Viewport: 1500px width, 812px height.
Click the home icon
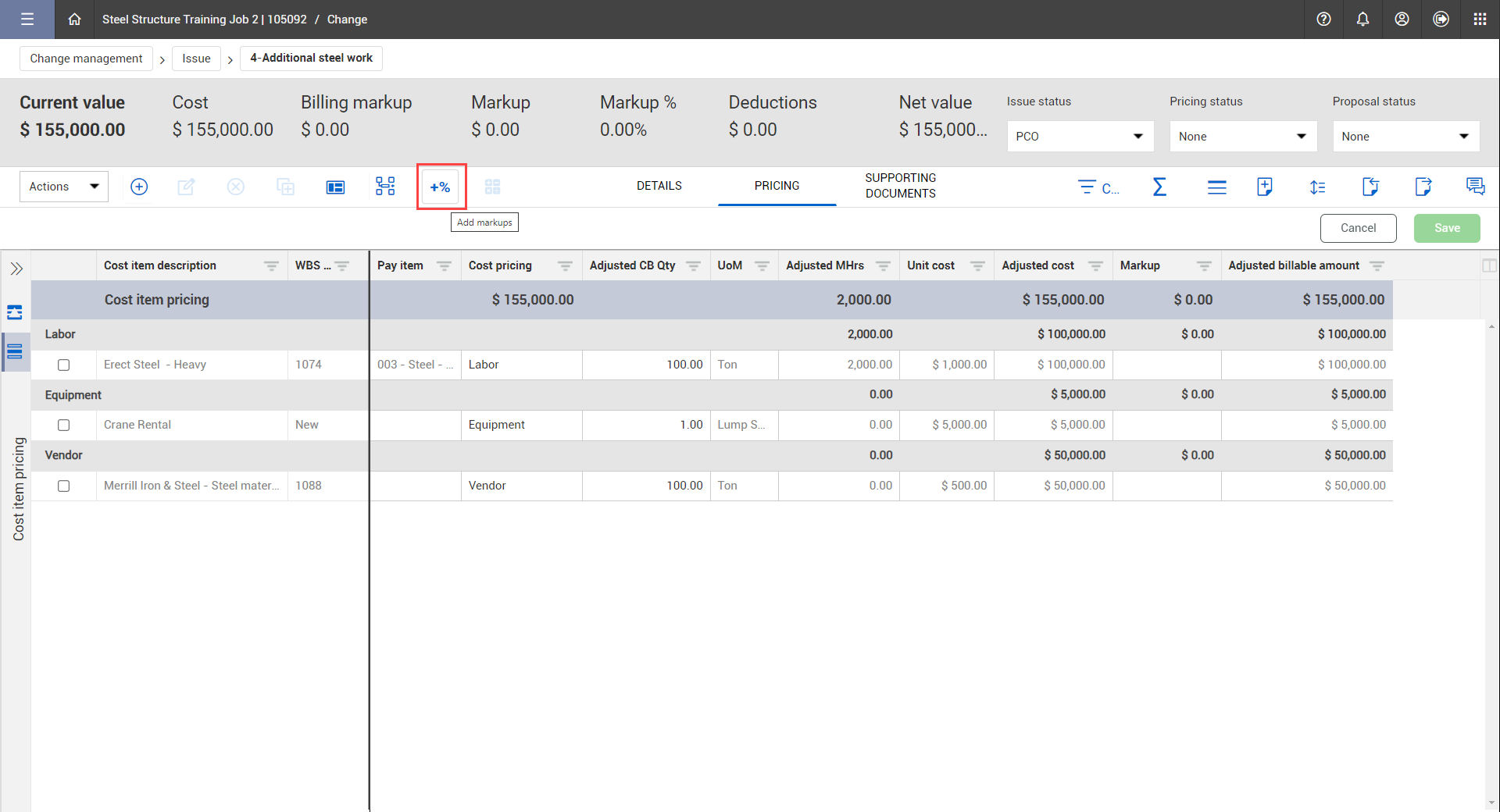tap(74, 20)
